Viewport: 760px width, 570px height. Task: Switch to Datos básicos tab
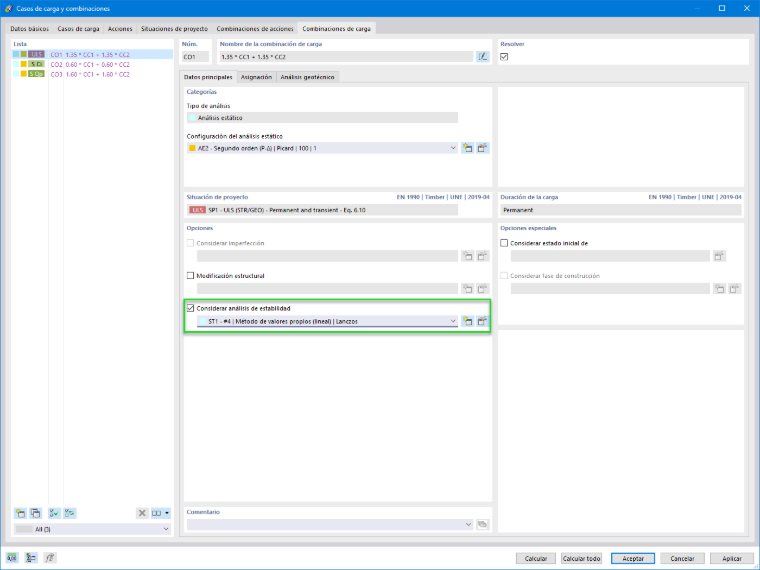(30, 29)
